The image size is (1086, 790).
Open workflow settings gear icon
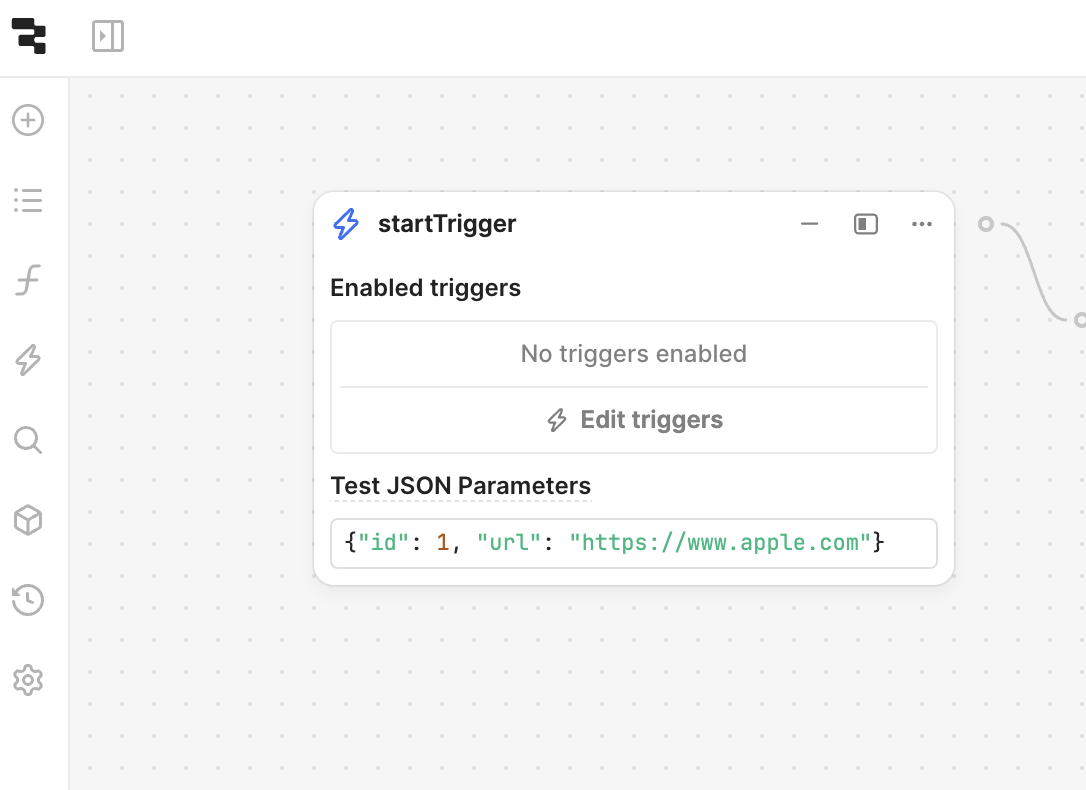(28, 680)
